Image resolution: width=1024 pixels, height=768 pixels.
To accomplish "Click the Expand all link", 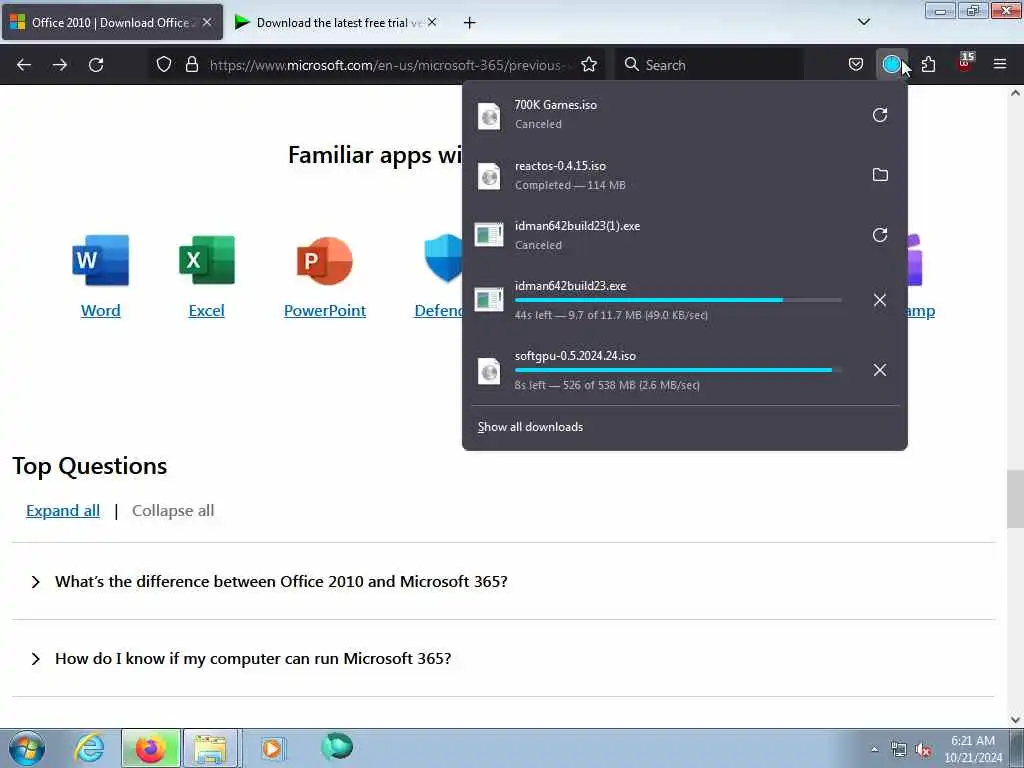I will click(x=63, y=511).
